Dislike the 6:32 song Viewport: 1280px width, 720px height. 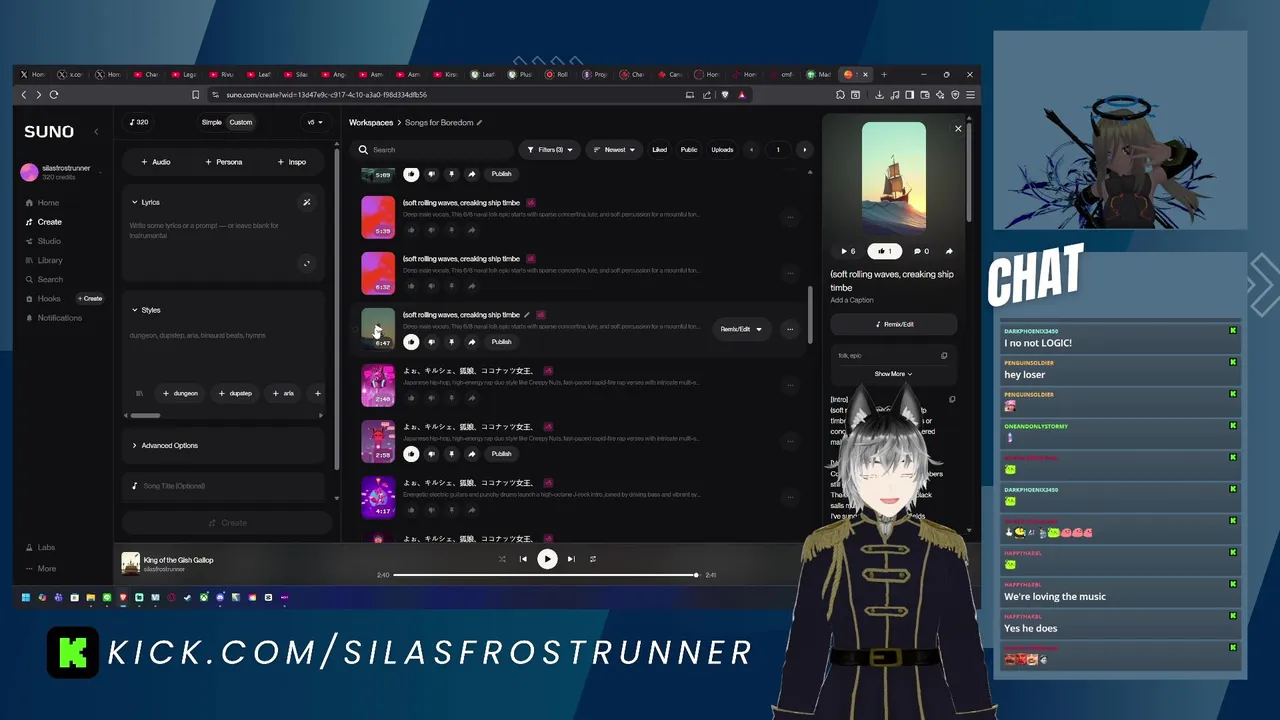(x=431, y=286)
